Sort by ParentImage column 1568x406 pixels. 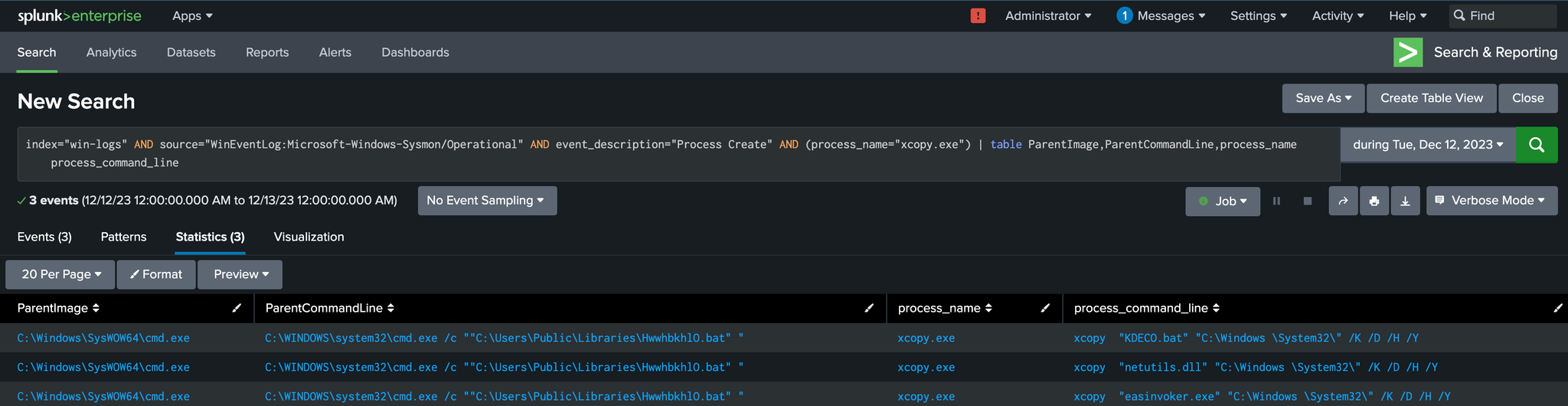58,308
